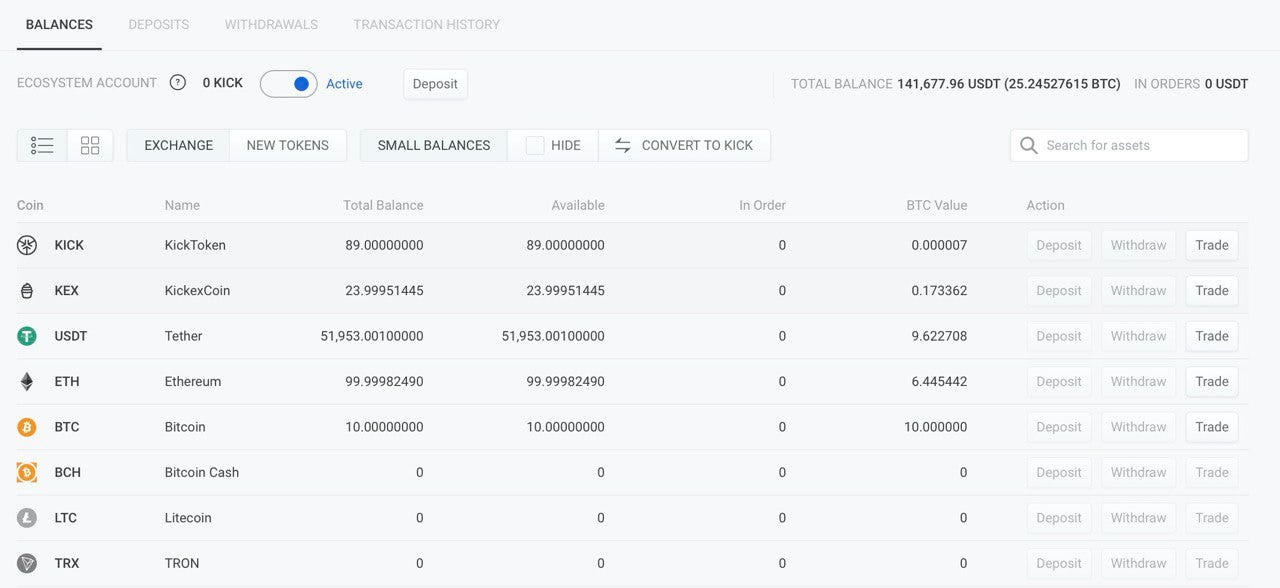Click Deposit for KICK row

tap(1059, 245)
